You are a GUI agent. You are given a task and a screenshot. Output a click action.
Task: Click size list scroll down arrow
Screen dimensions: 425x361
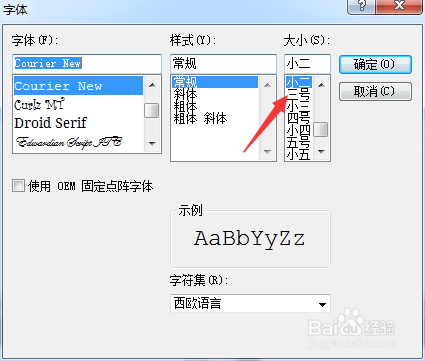point(321,152)
